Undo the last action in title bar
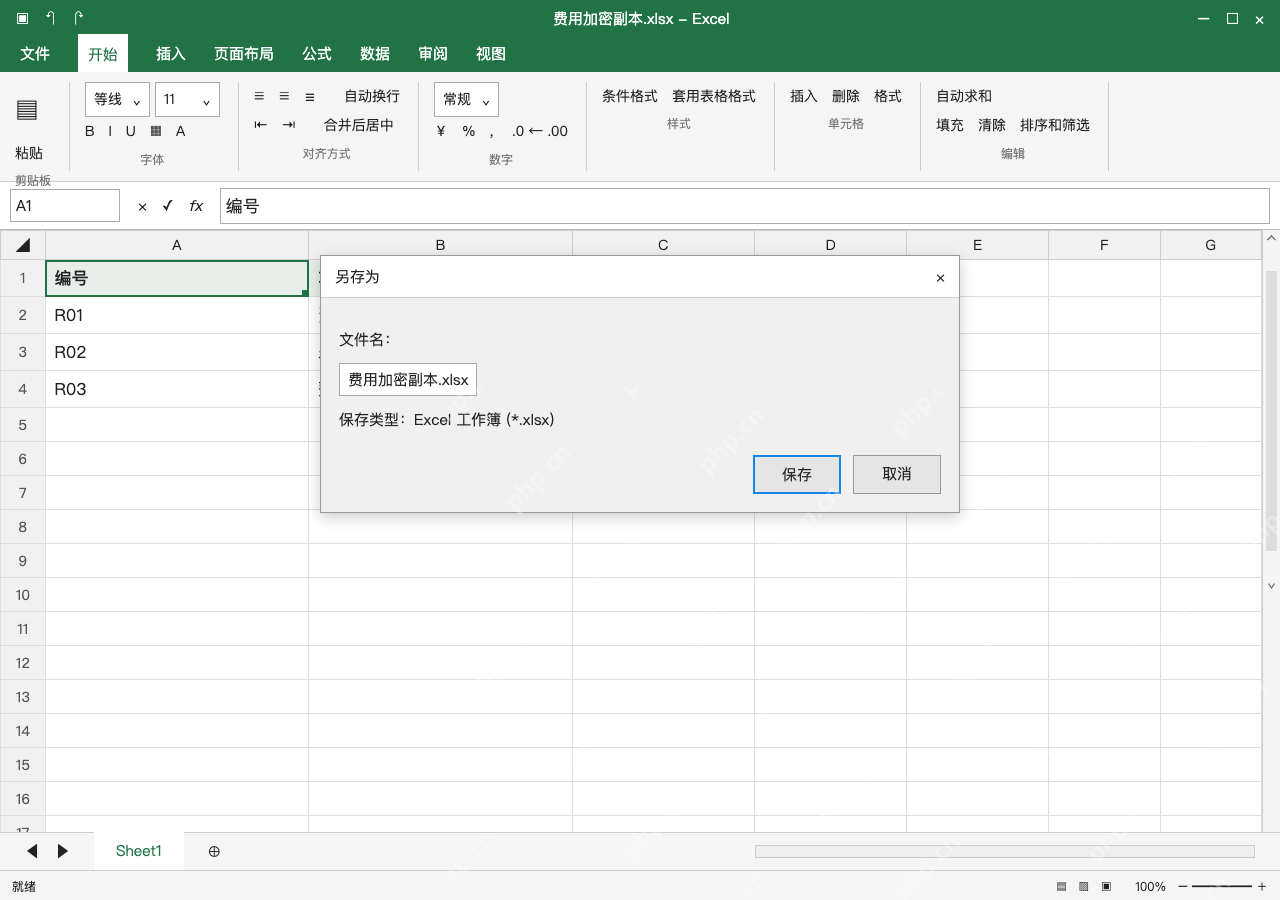The height and width of the screenshot is (900, 1280). (x=50, y=18)
